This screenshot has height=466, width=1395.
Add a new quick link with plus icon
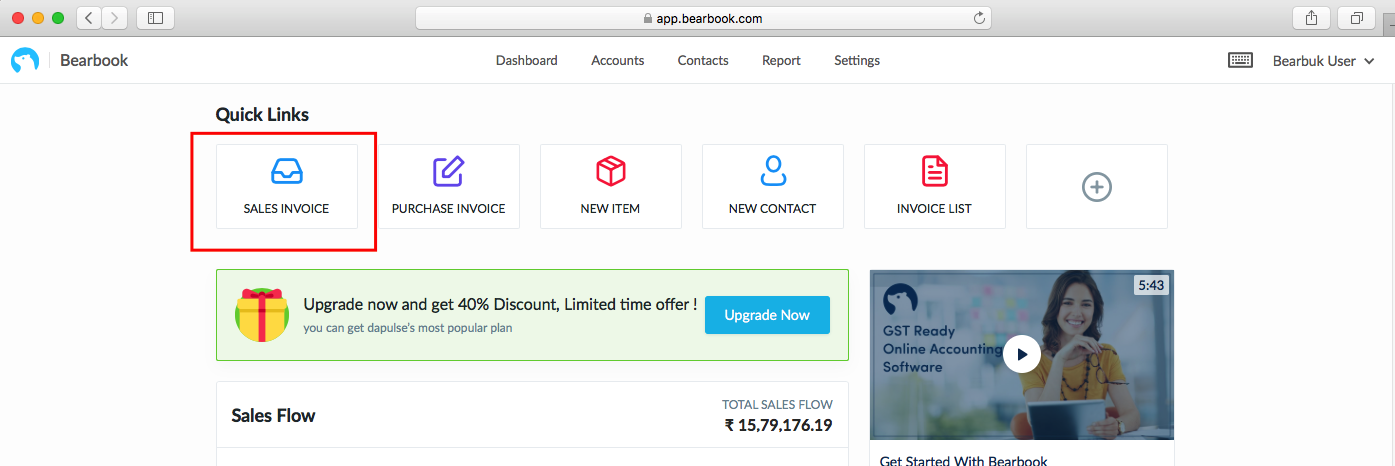[1097, 186]
